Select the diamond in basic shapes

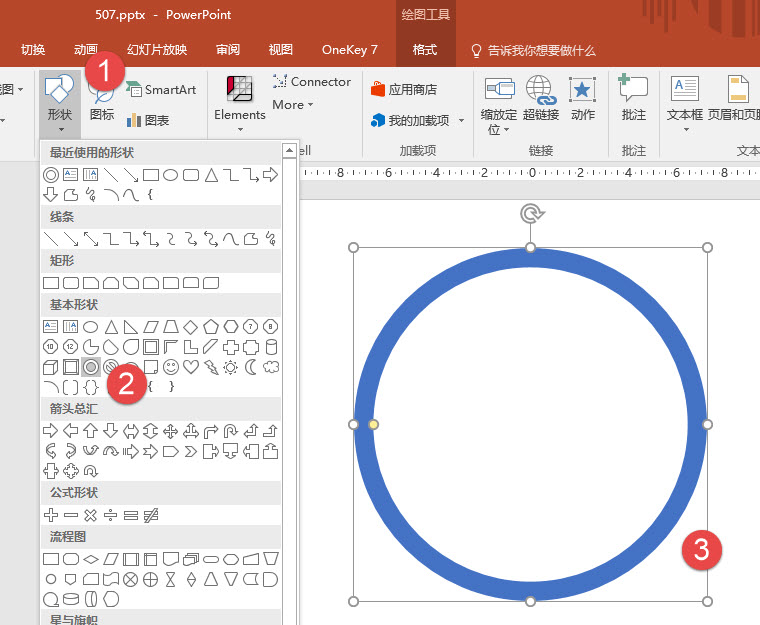point(190,327)
